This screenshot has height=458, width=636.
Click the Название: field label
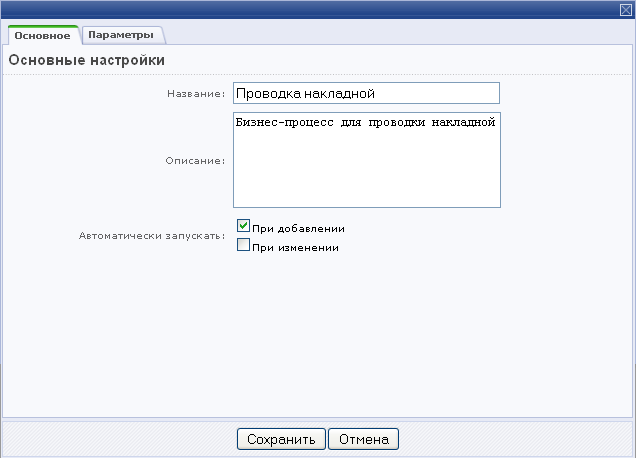click(195, 94)
